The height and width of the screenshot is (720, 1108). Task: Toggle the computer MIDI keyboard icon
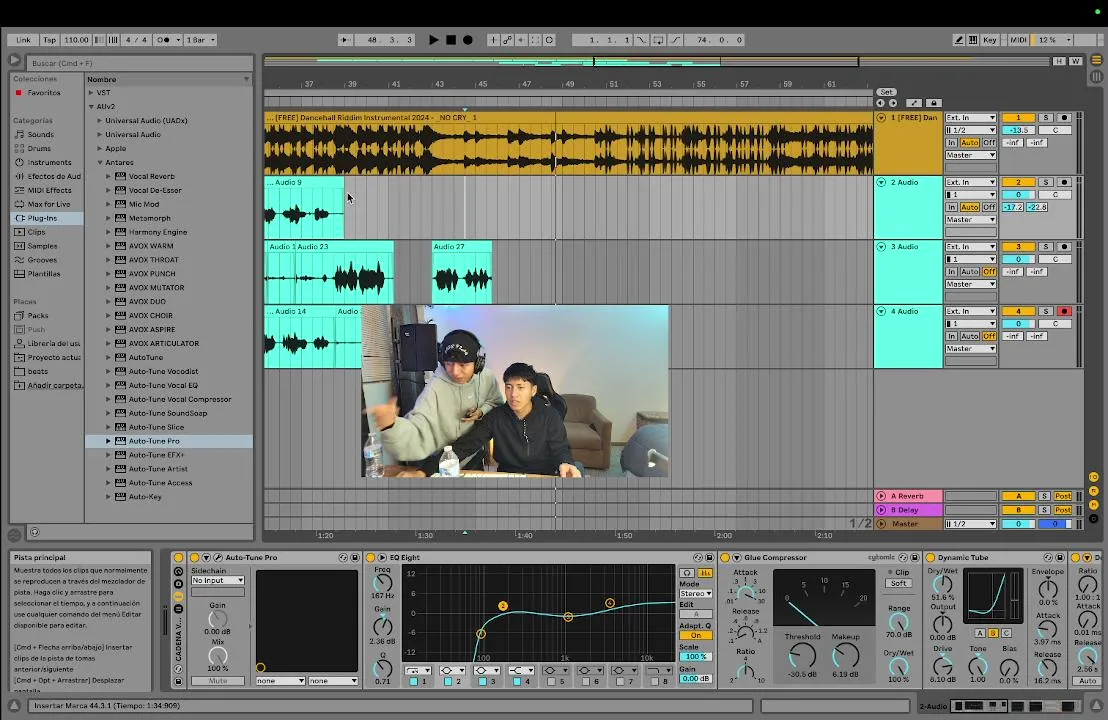click(x=973, y=40)
